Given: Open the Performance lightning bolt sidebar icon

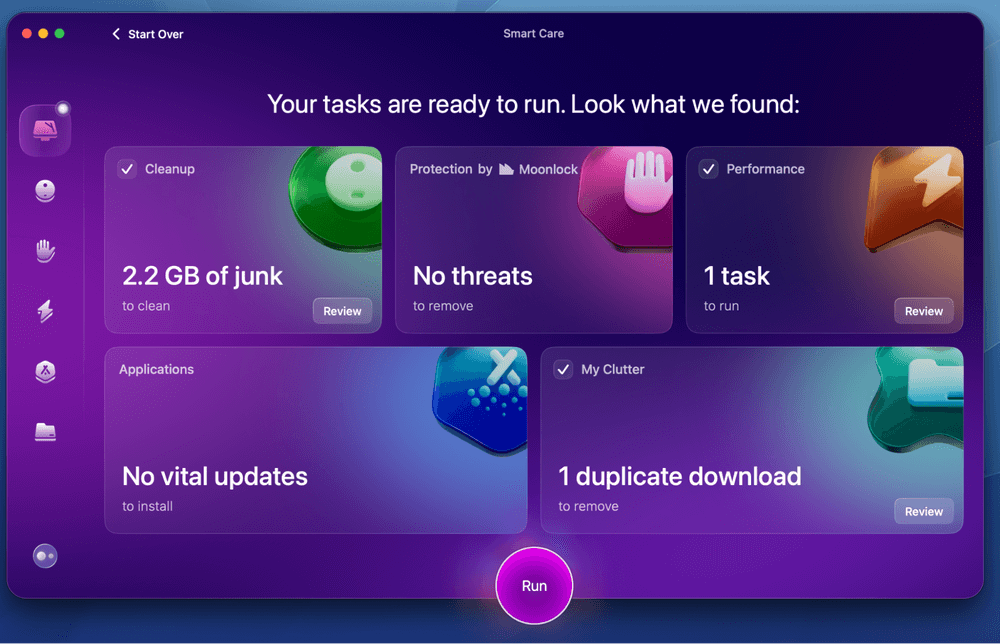Looking at the screenshot, I should point(45,312).
